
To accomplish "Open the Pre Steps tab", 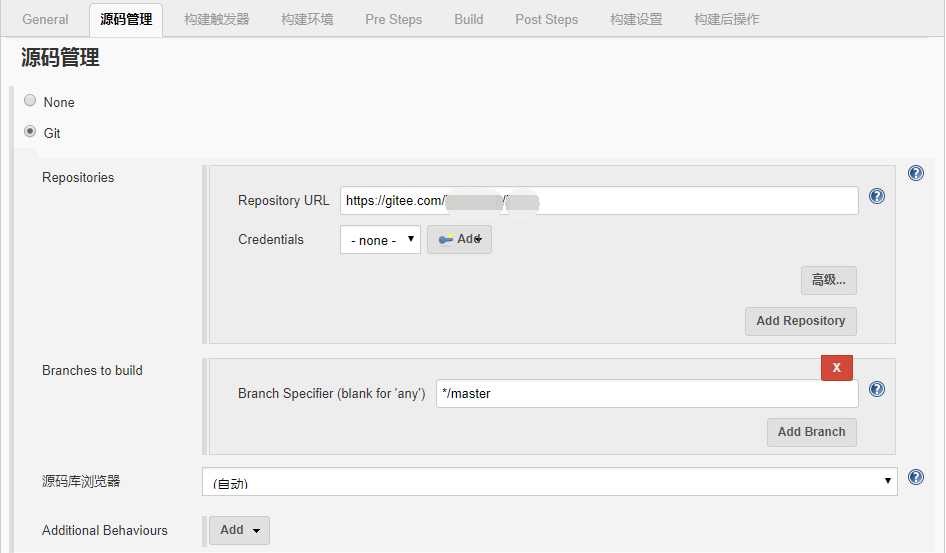I will click(393, 19).
